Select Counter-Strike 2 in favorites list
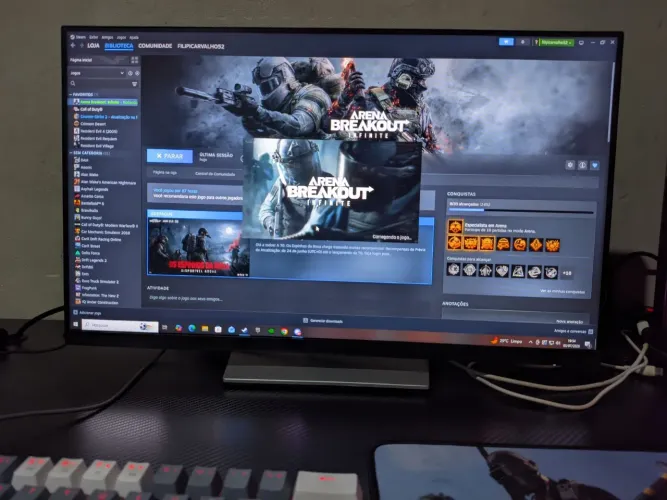667x500 pixels. click(x=105, y=117)
